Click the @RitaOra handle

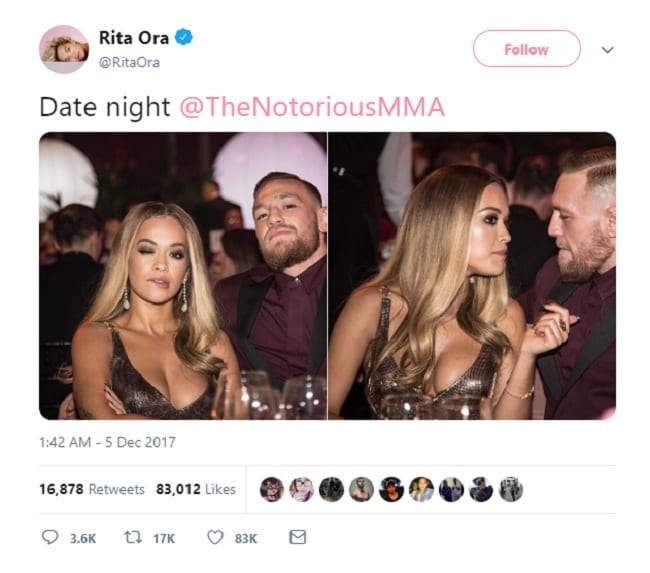coord(129,62)
